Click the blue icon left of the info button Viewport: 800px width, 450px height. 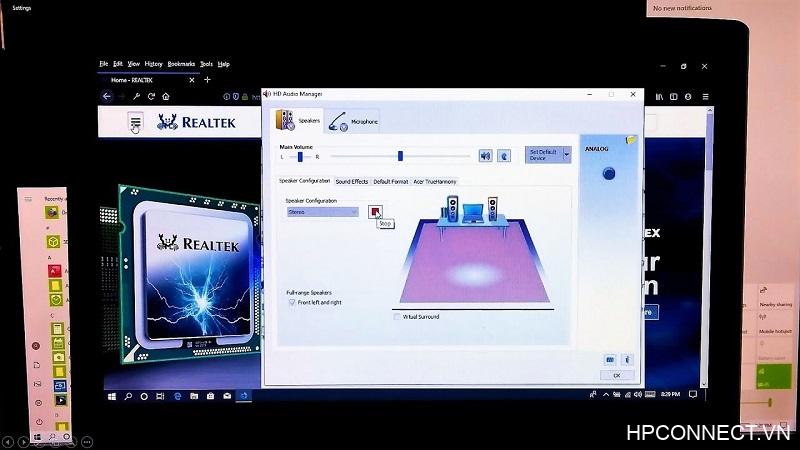pos(610,360)
